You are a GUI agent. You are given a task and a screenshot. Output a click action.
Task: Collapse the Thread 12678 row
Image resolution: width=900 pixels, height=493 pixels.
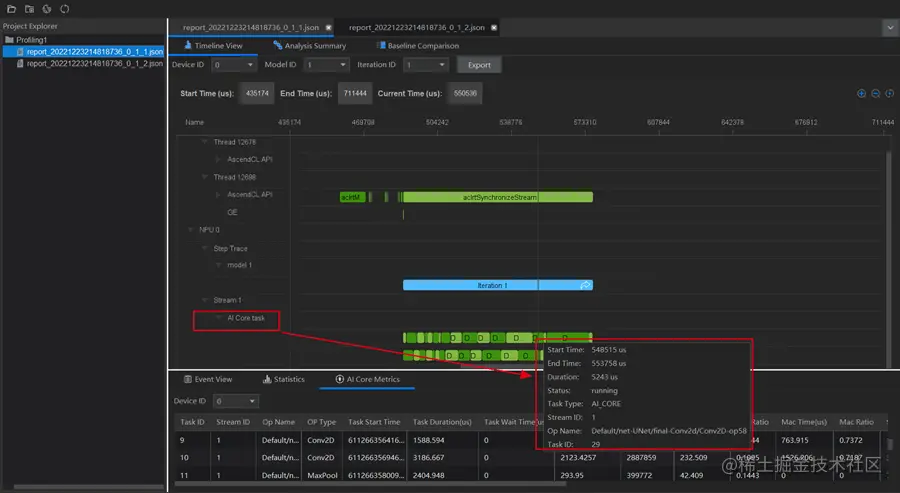tap(204, 142)
